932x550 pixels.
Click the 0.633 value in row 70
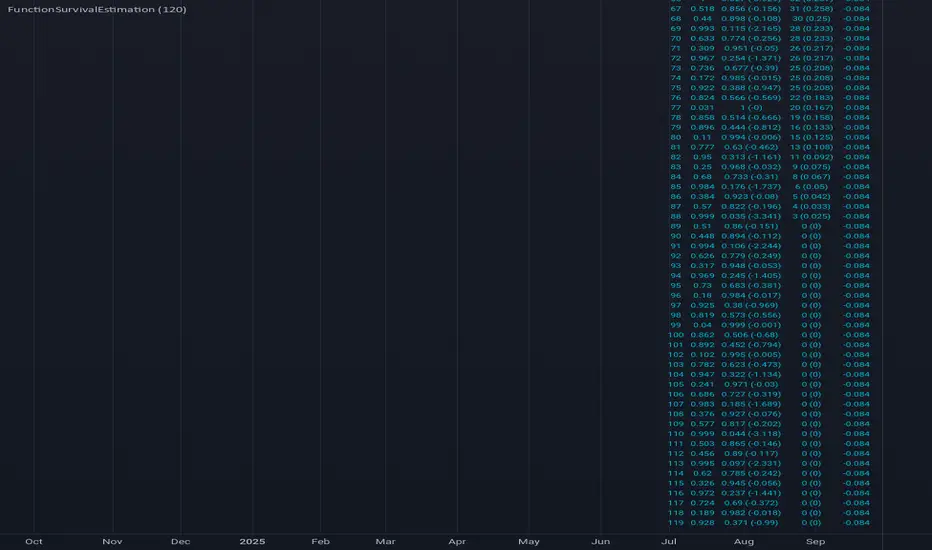(703, 39)
